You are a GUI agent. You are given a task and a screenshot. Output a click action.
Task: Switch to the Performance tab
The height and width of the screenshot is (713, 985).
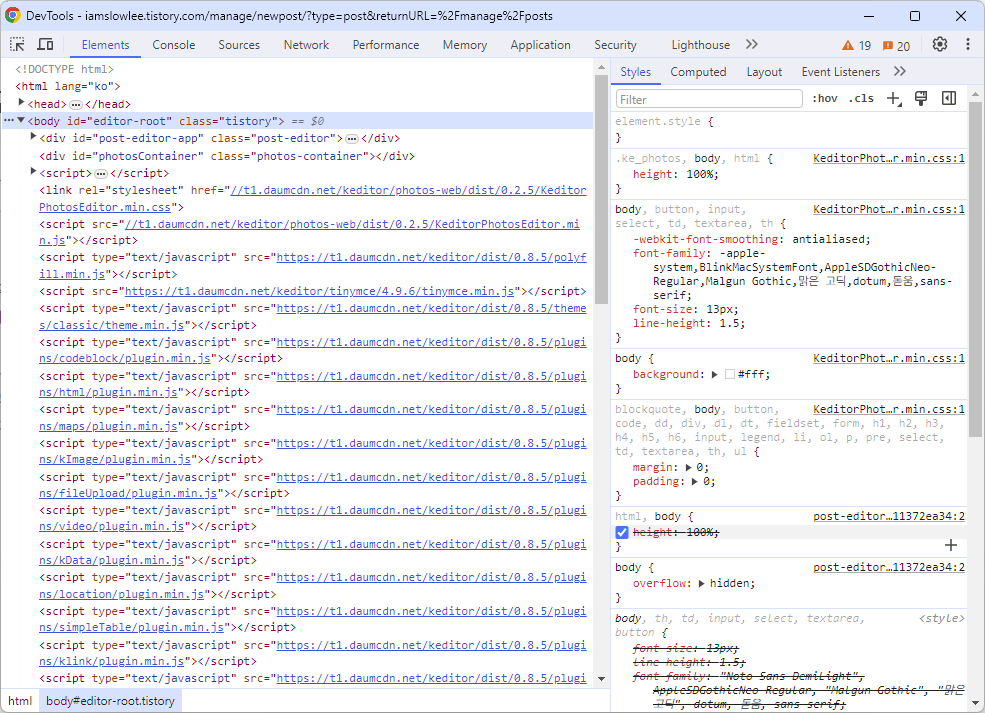386,45
